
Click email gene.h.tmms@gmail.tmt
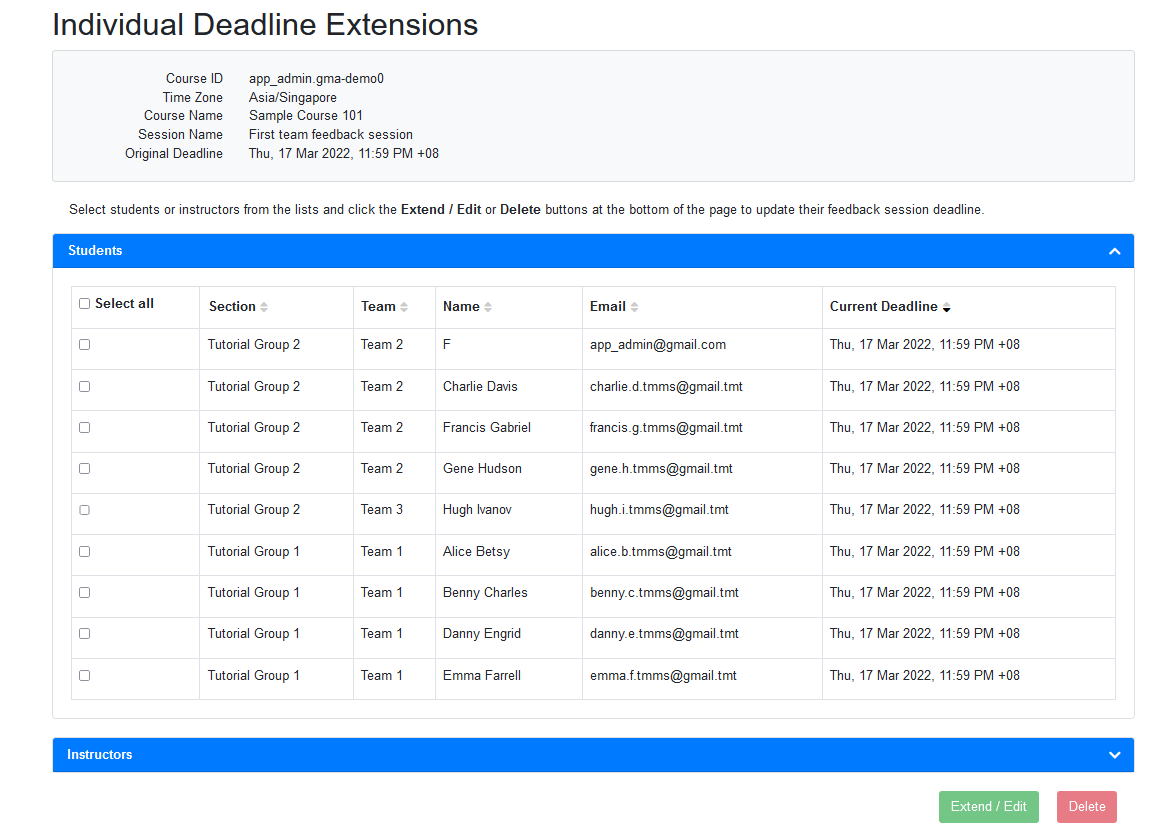(x=661, y=469)
